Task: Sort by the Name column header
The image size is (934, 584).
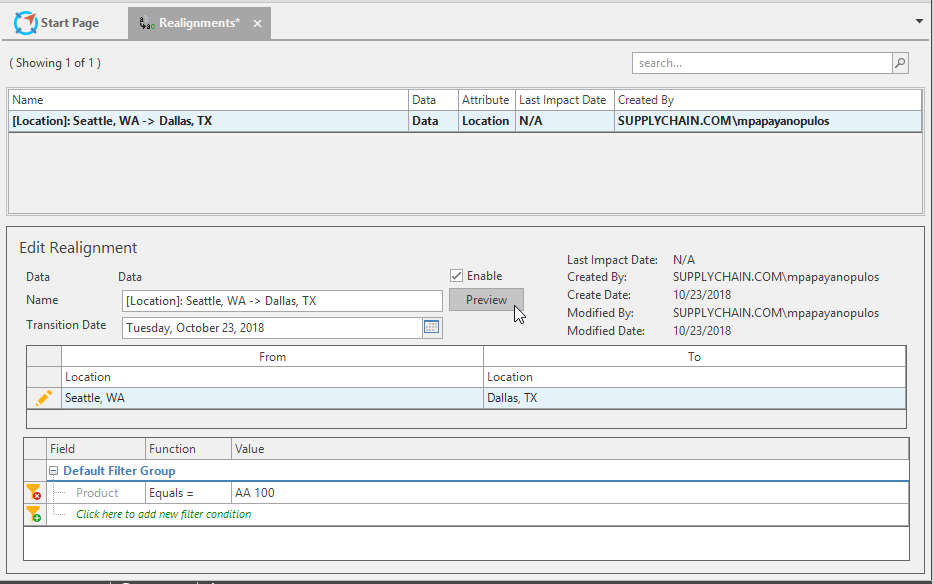Action: (x=208, y=100)
